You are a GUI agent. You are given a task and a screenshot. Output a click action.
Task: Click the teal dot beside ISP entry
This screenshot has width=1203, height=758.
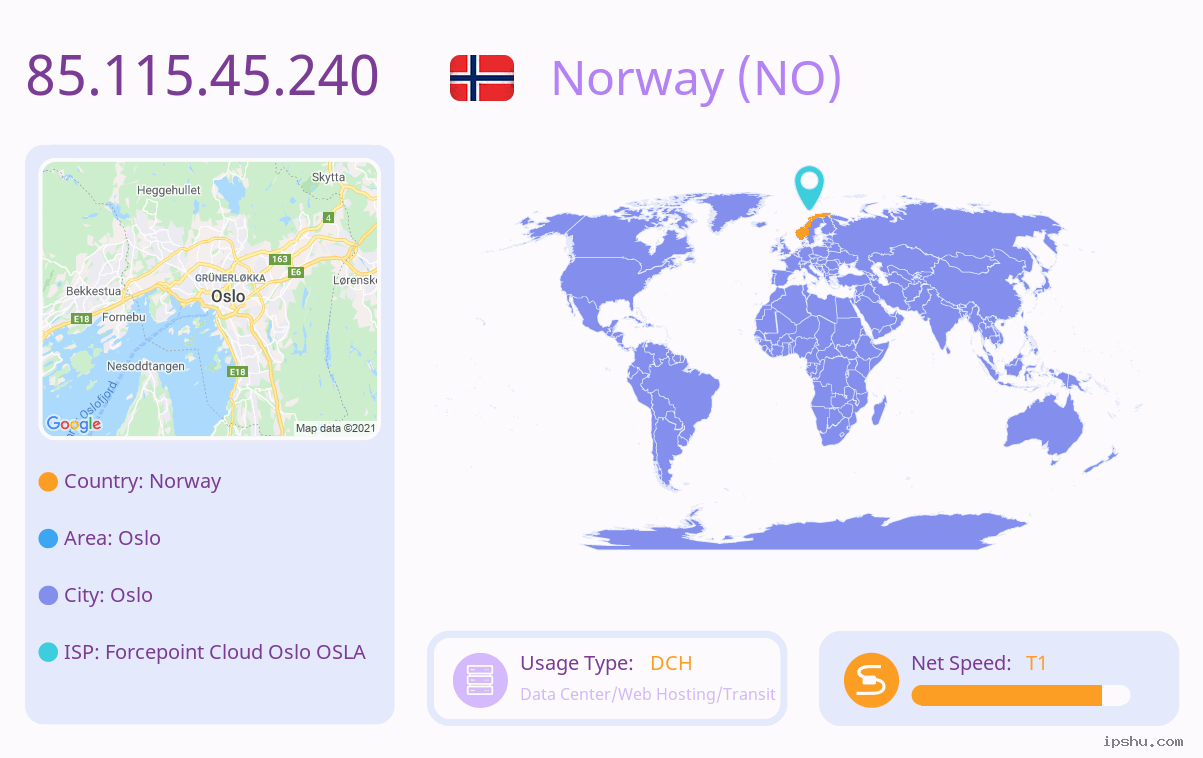point(48,653)
